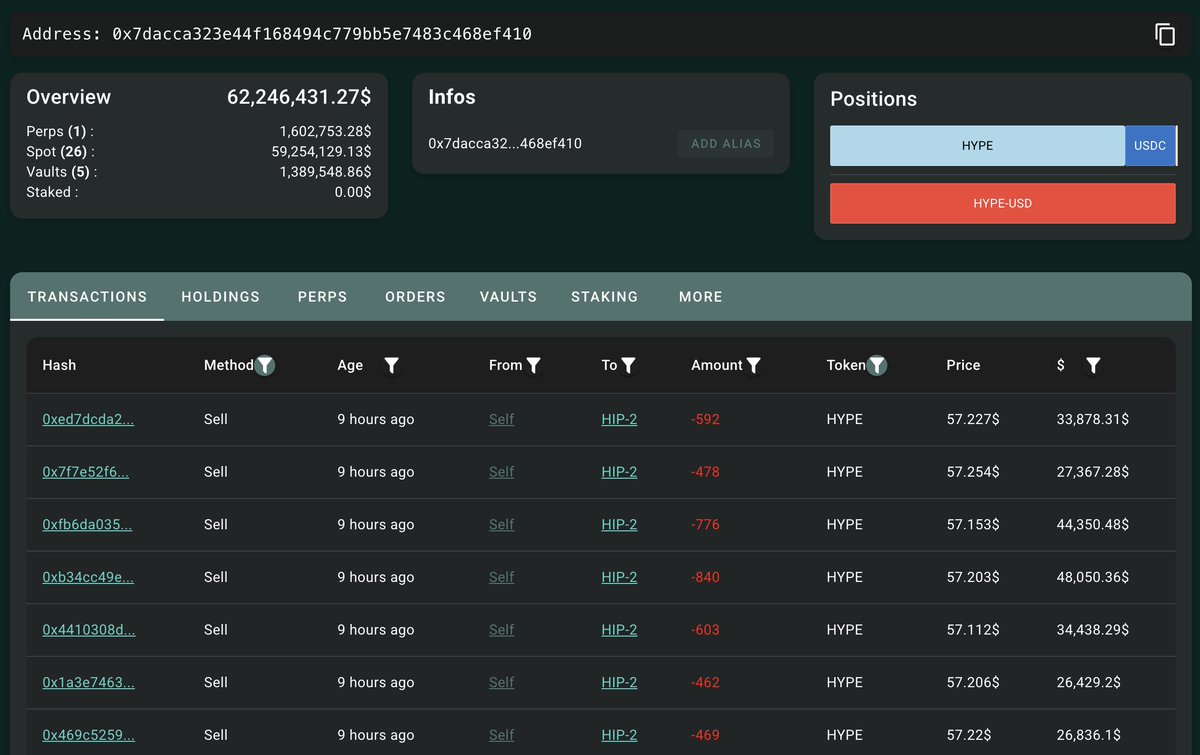1200x755 pixels.
Task: Click the 33,878.31$ value cell
Action: tap(1092, 419)
